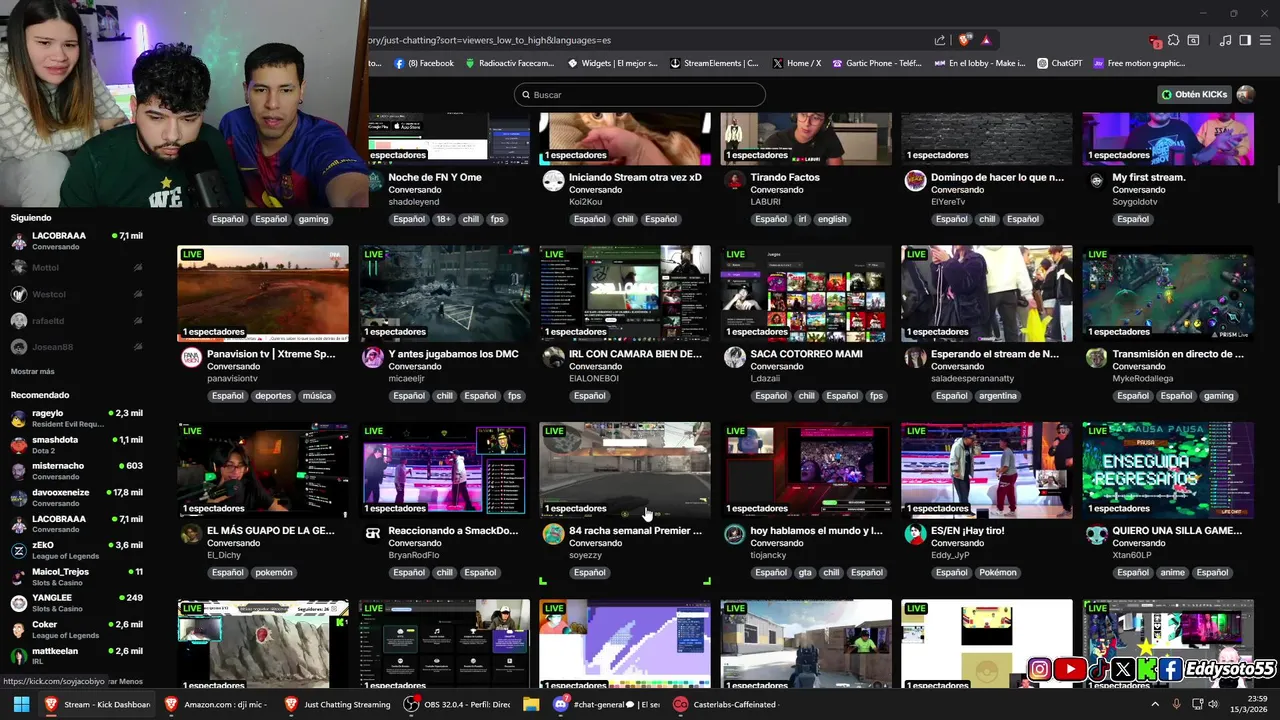This screenshot has width=1280, height=720.
Task: Open the StreamElements bookmark
Action: click(714, 63)
